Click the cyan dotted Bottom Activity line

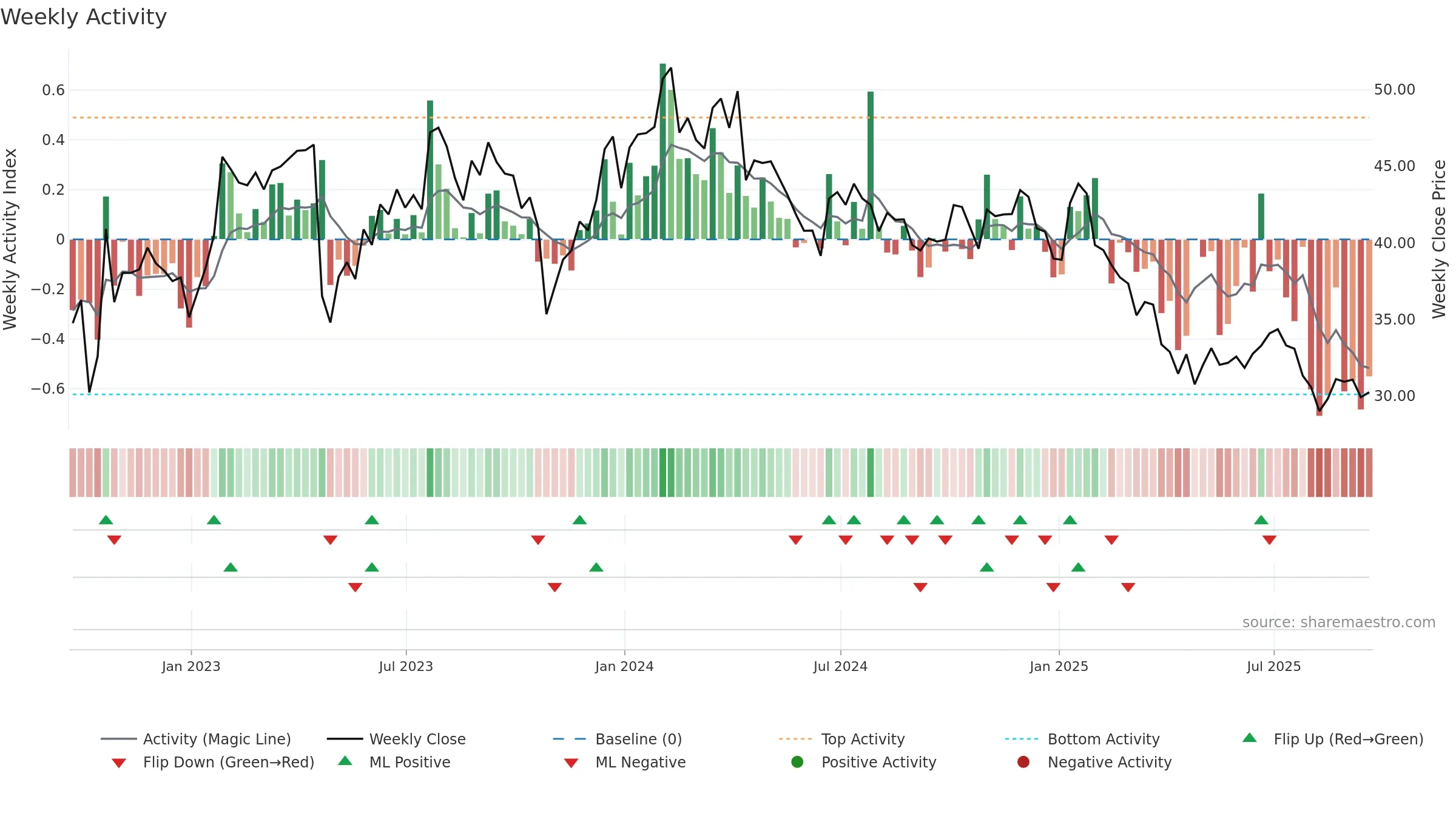[721, 394]
